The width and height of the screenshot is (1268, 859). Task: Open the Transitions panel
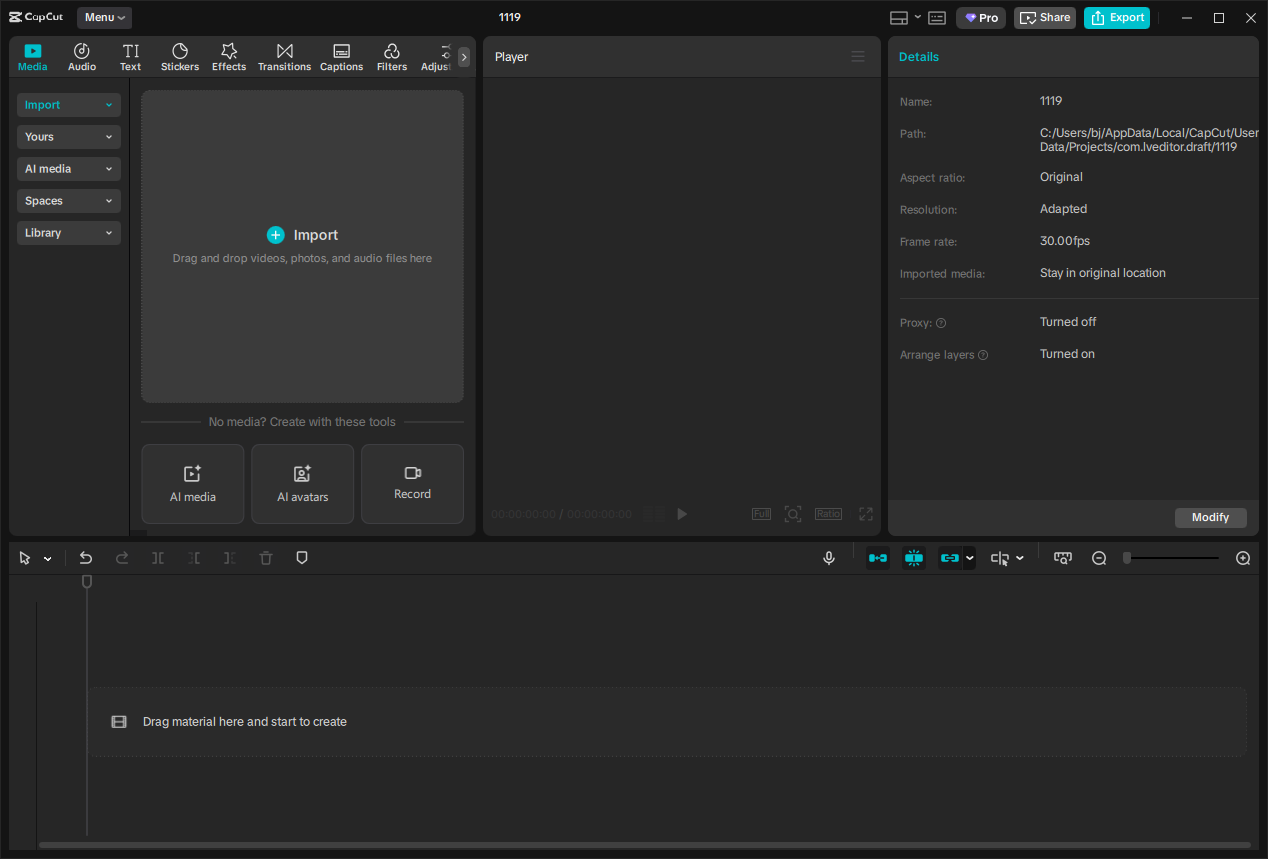pyautogui.click(x=284, y=56)
